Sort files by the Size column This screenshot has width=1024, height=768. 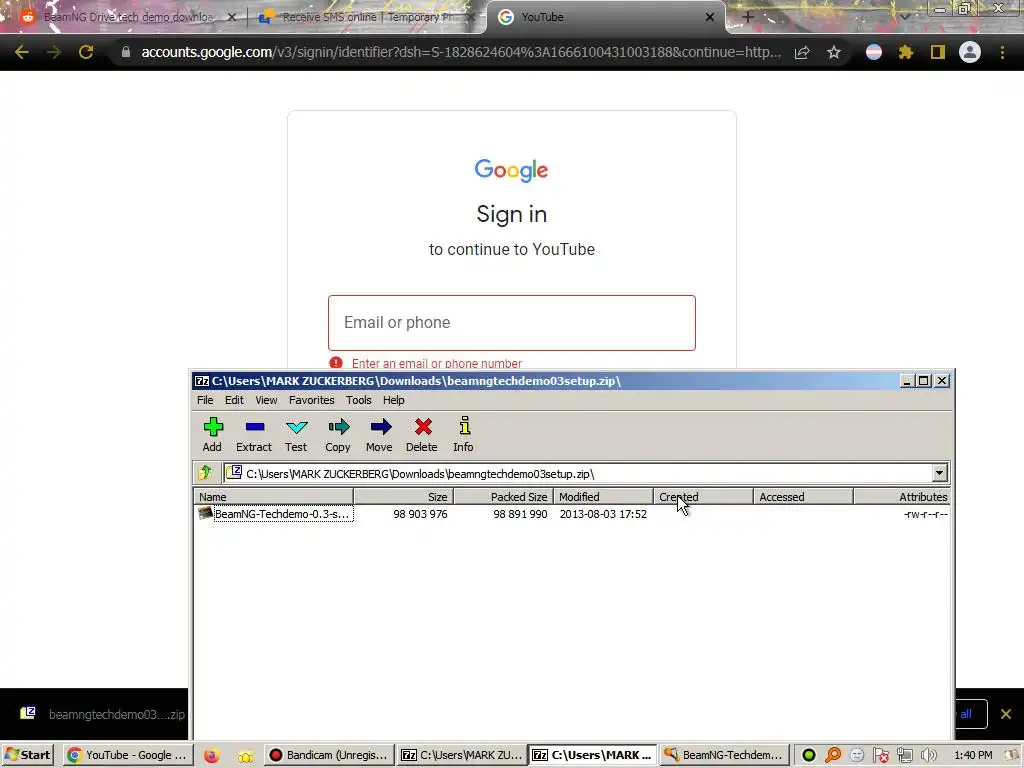[x=404, y=497]
